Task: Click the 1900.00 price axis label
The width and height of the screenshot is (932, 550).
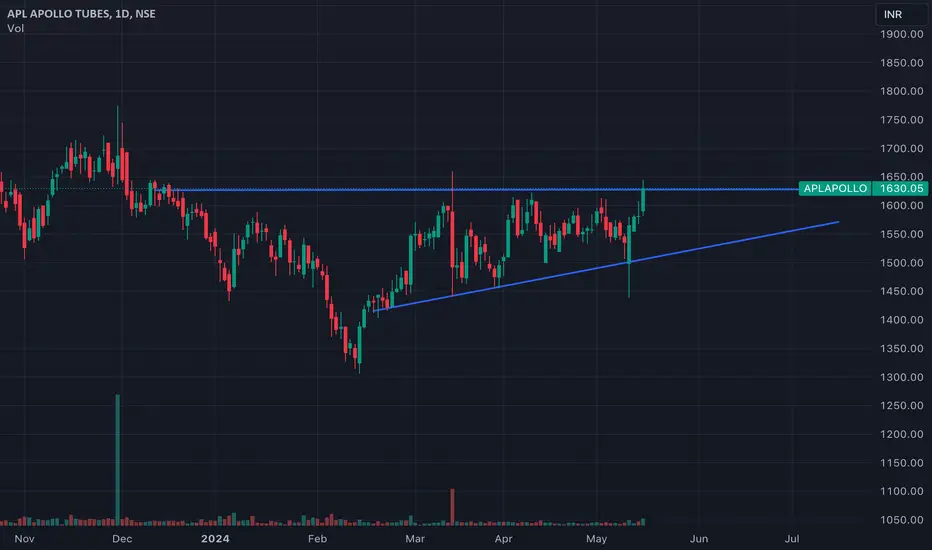Action: pos(902,34)
